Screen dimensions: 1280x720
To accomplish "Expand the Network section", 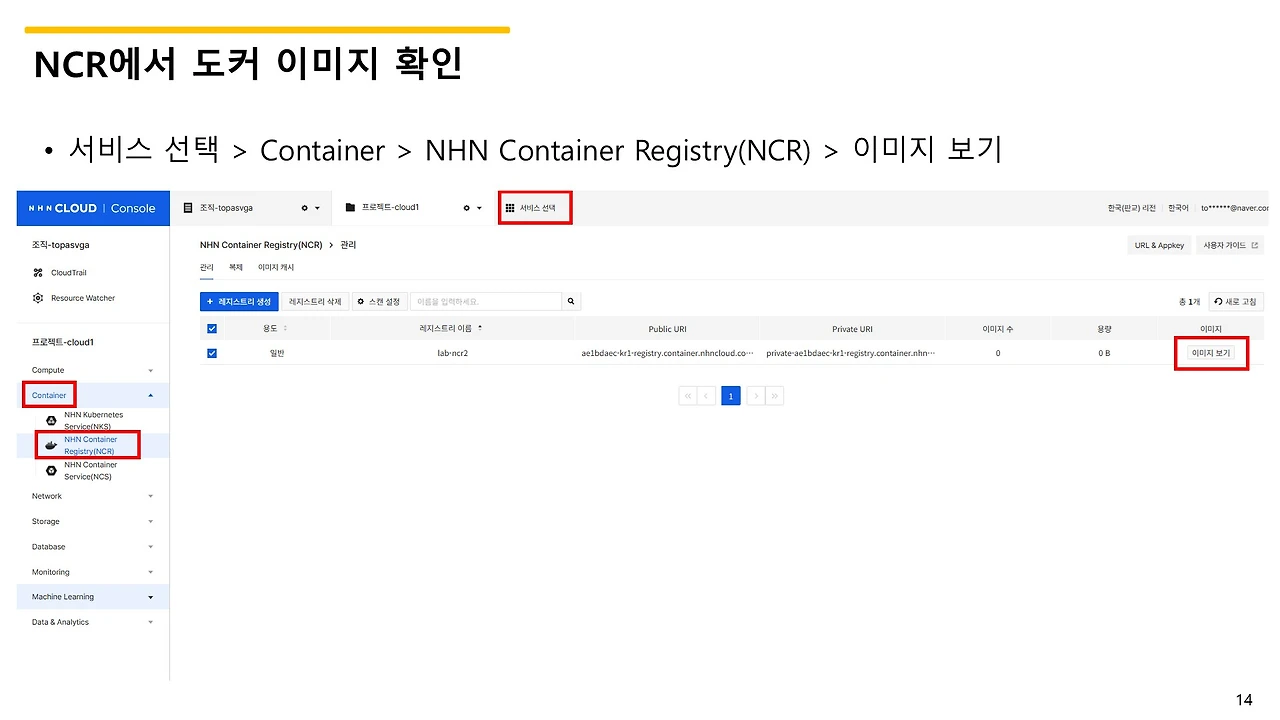I will pyautogui.click(x=93, y=496).
